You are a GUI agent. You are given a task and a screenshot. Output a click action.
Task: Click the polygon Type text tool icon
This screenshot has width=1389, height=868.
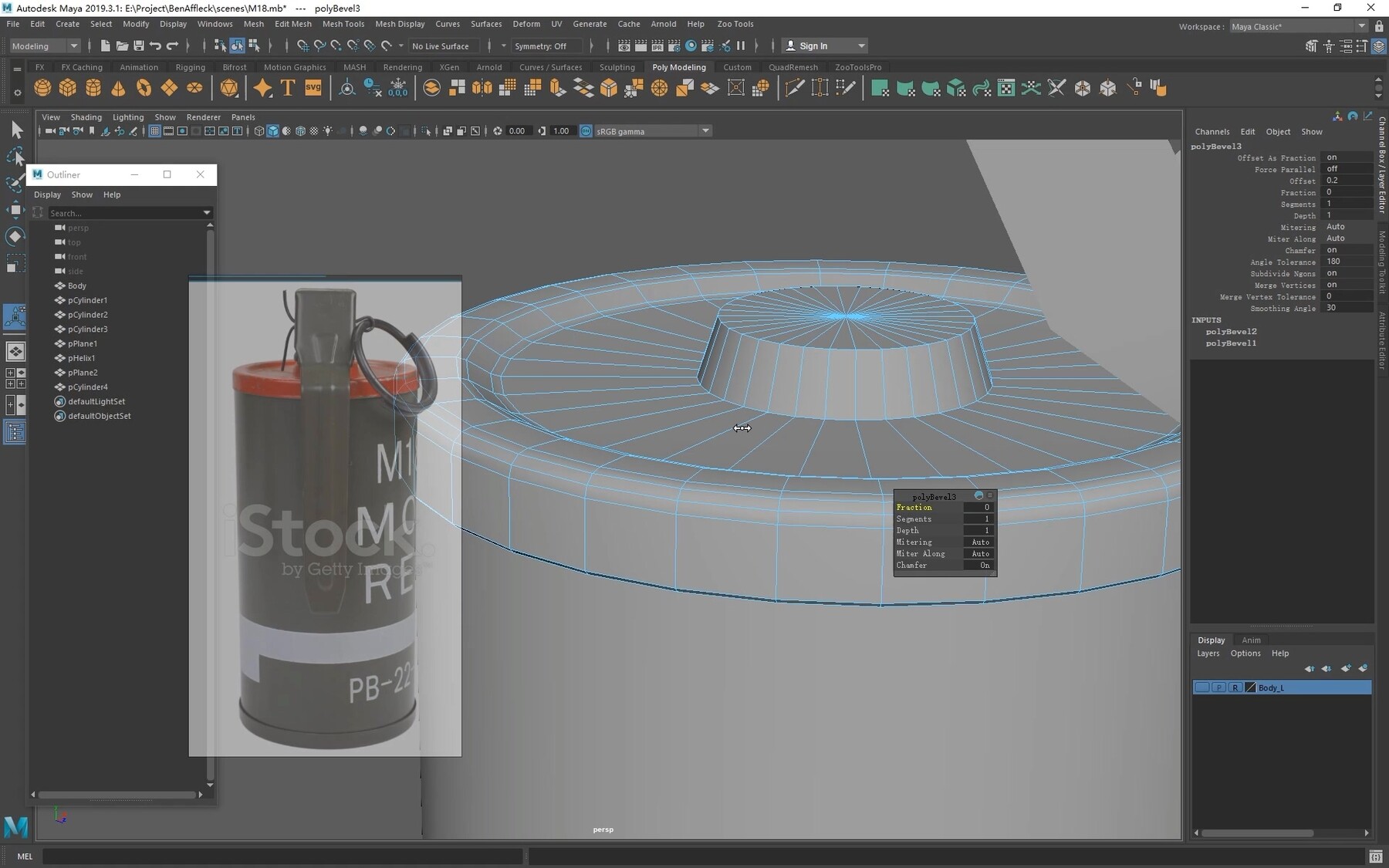288,88
